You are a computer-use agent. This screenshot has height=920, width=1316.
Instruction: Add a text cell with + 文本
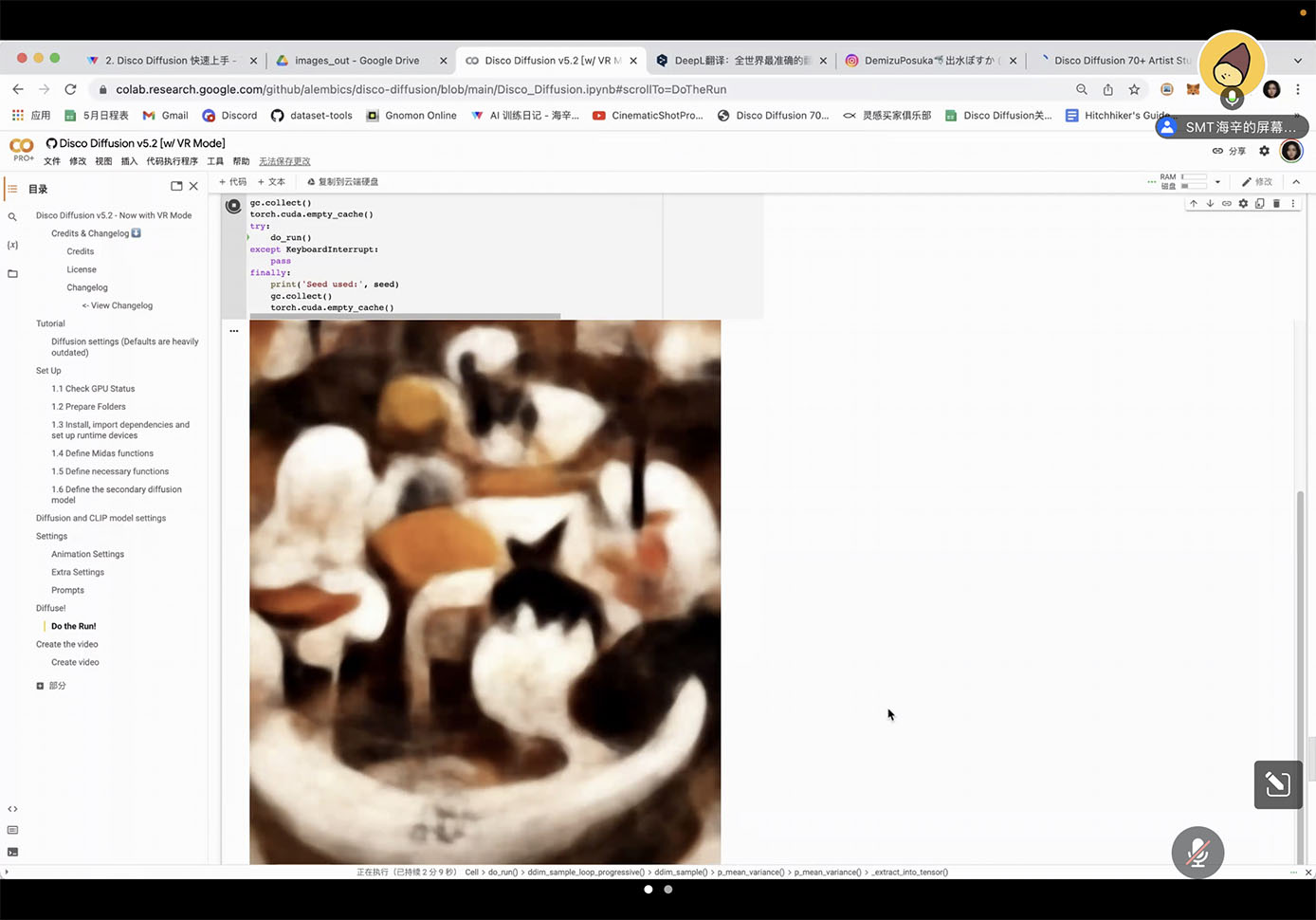pyautogui.click(x=271, y=182)
